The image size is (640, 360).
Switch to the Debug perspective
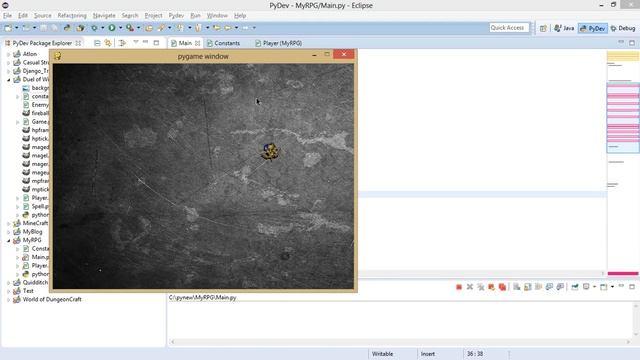(622, 28)
